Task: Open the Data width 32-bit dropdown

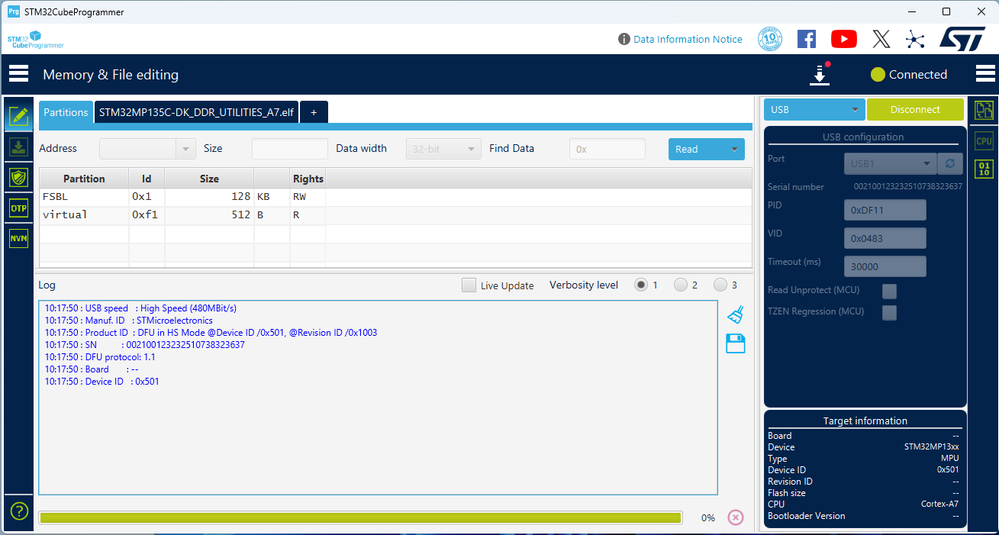Action: [443, 149]
